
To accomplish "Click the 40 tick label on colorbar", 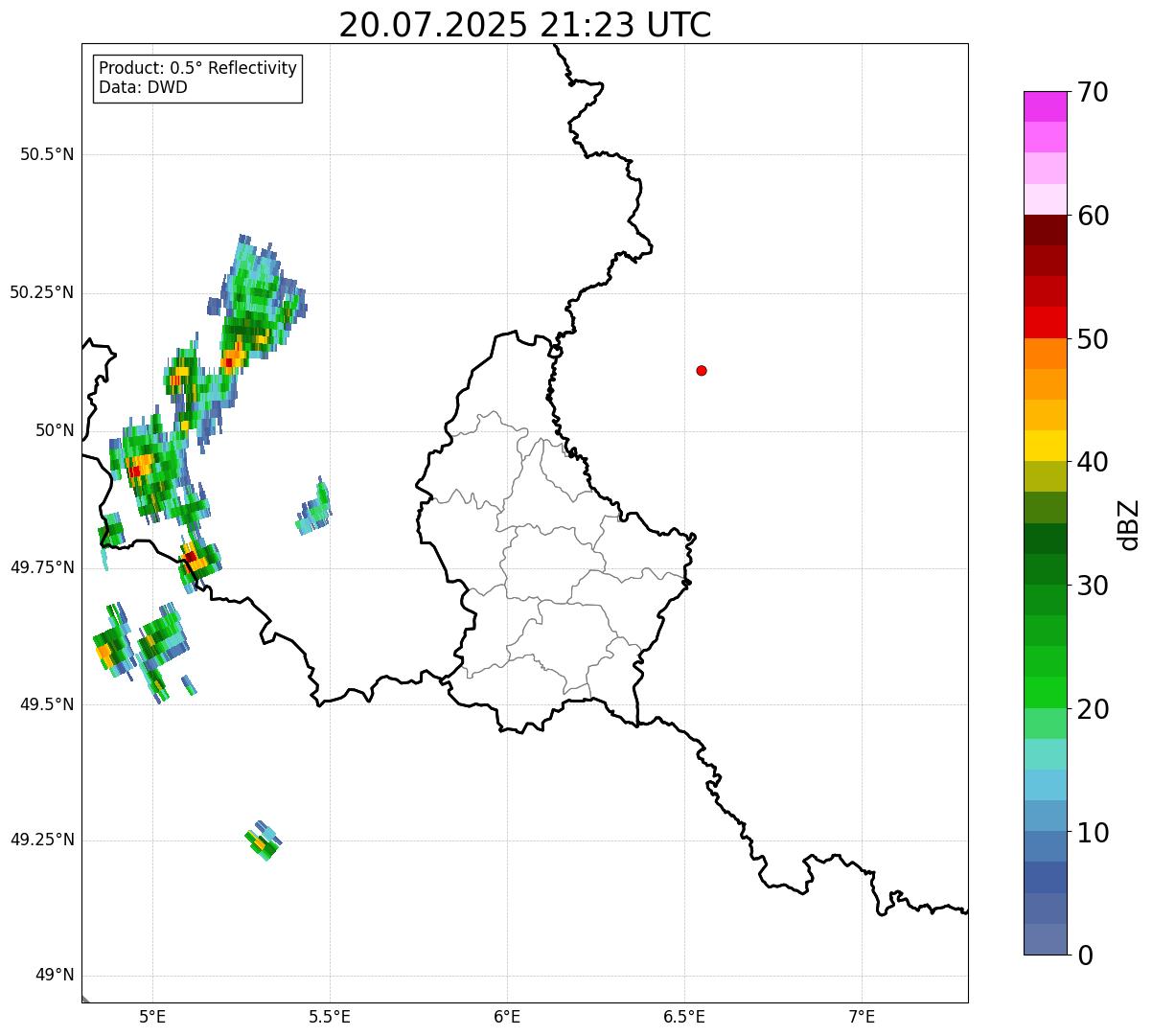I will coord(1093,463).
